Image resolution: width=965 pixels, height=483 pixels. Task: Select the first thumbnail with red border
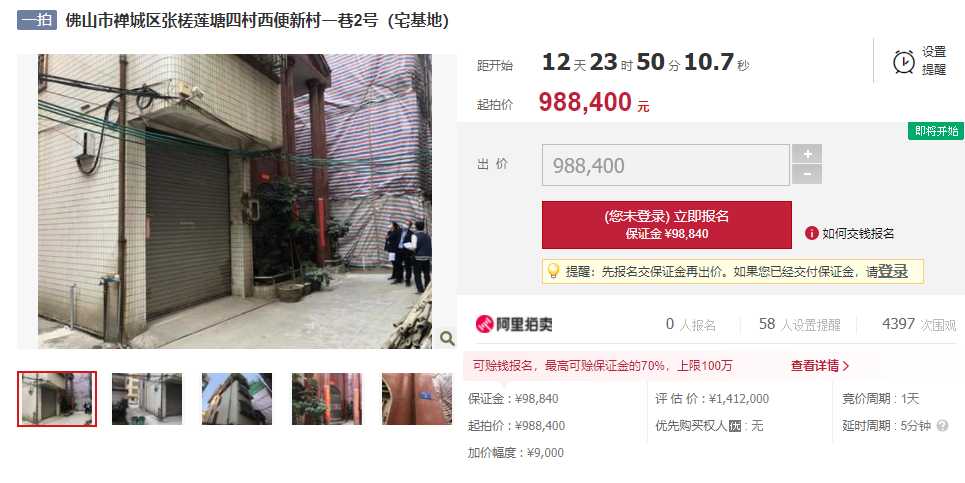(x=57, y=399)
